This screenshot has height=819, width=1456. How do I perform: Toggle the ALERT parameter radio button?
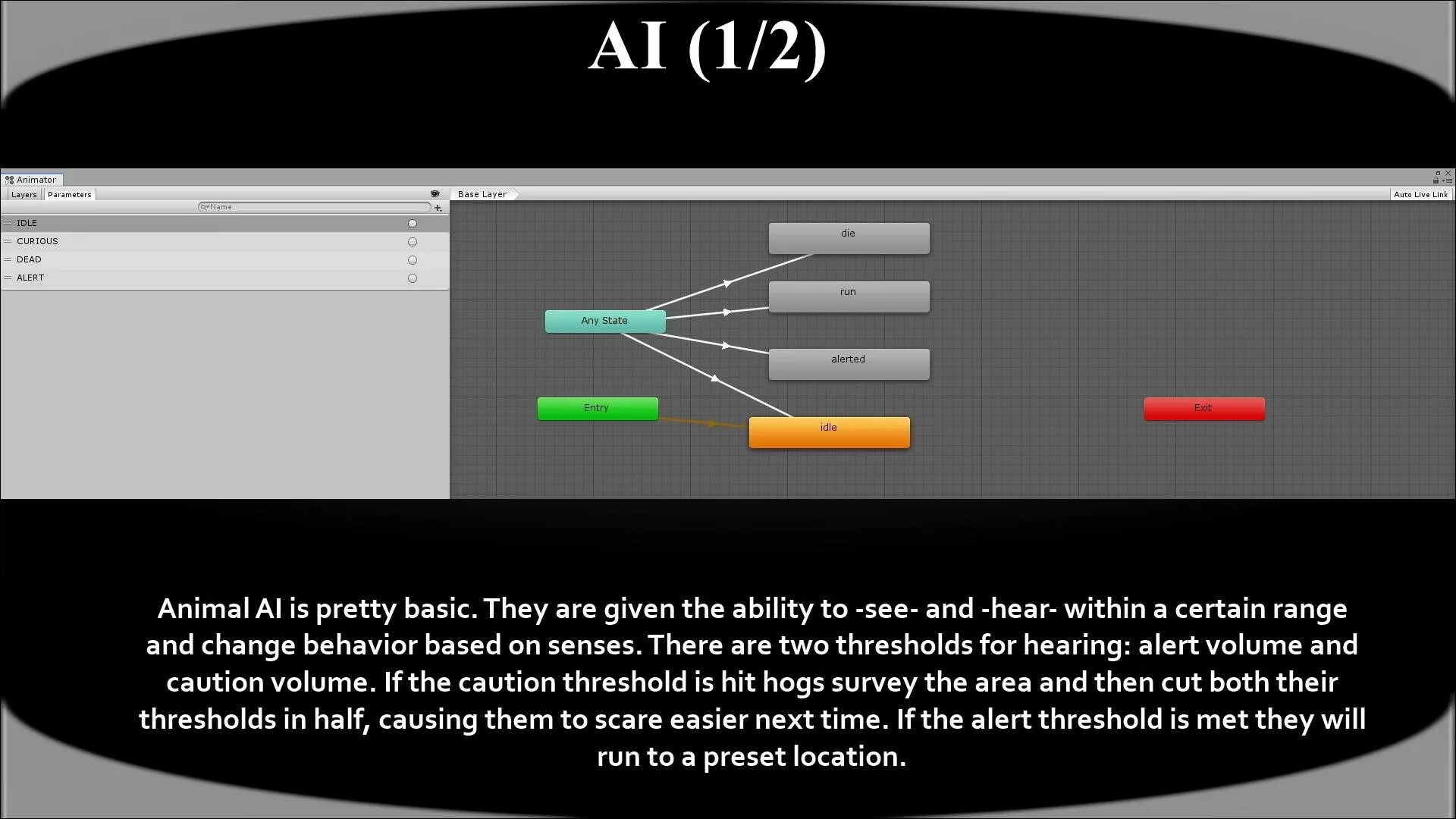click(x=412, y=278)
